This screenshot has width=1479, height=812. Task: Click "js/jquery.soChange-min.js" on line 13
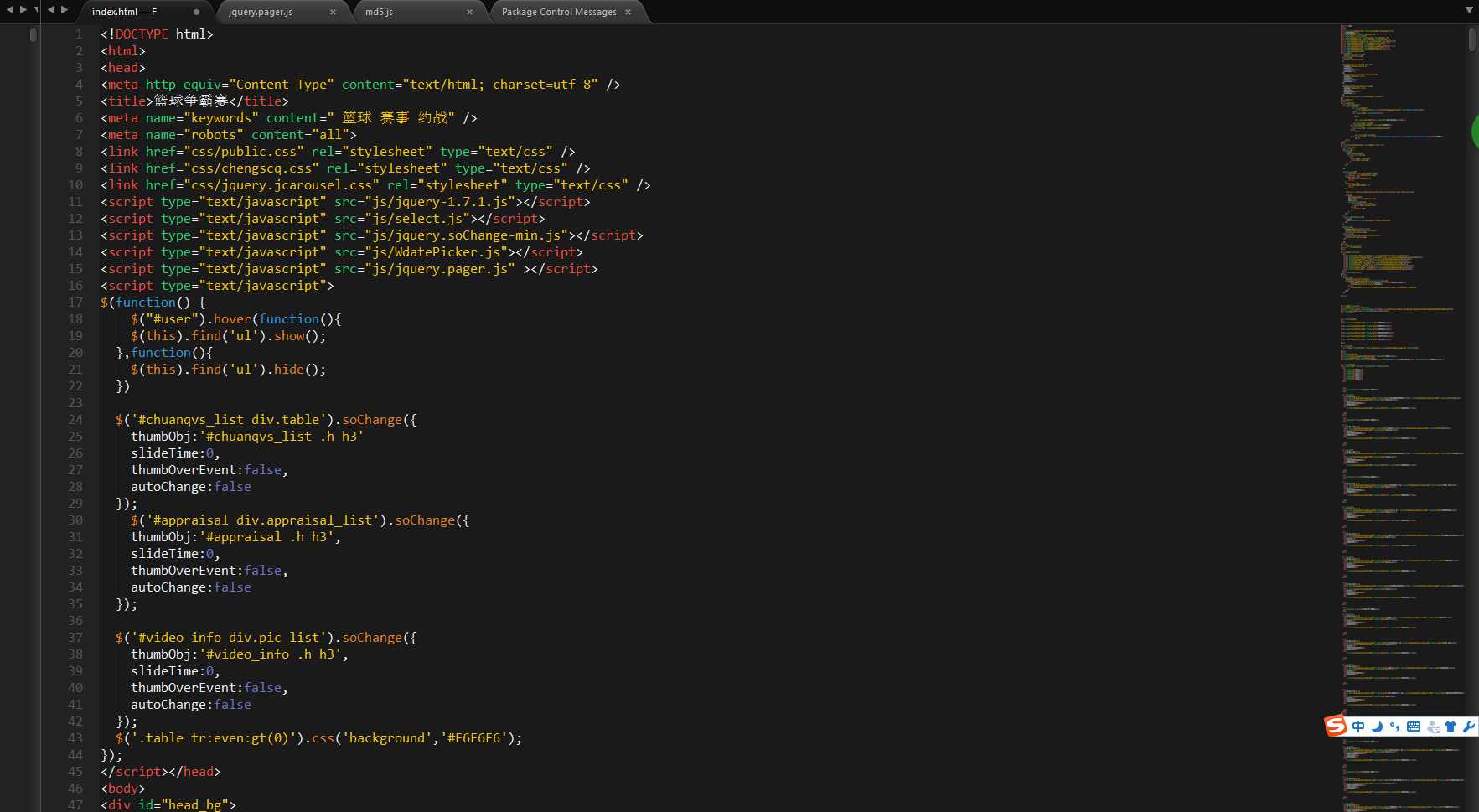tap(467, 235)
